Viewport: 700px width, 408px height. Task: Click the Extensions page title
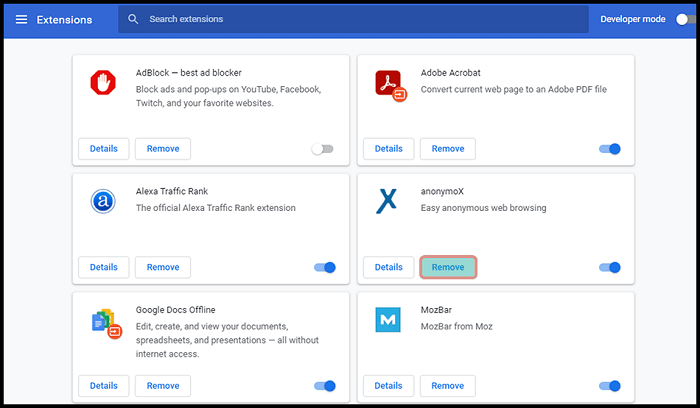[x=64, y=20]
